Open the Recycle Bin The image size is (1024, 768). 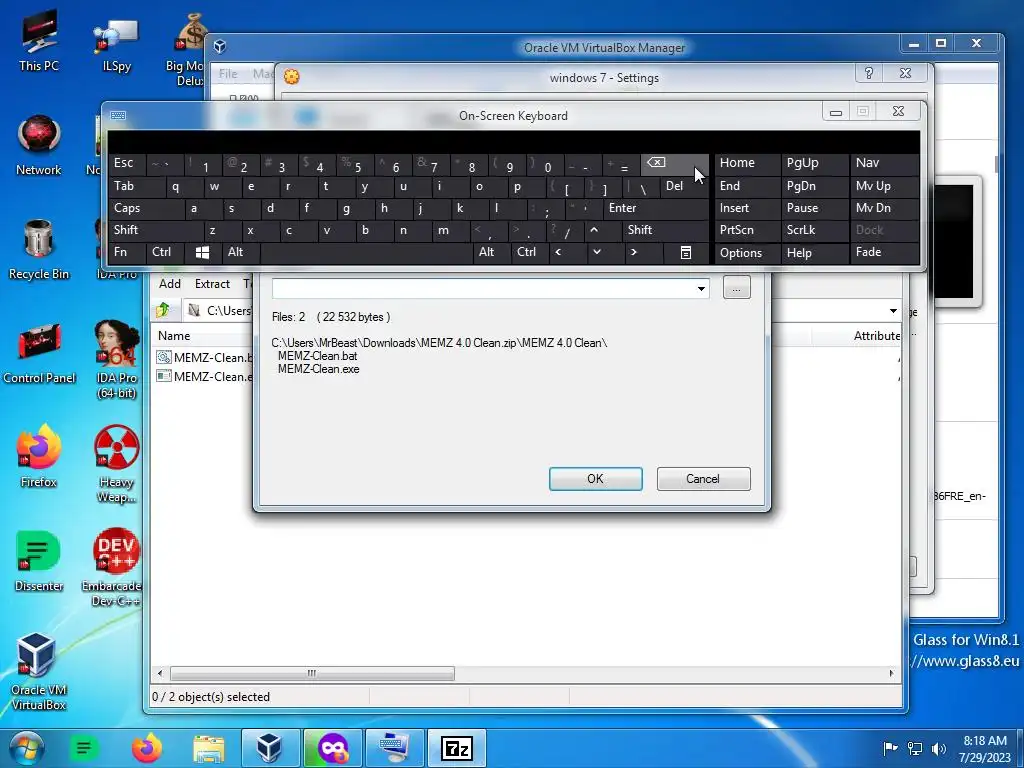(x=39, y=249)
